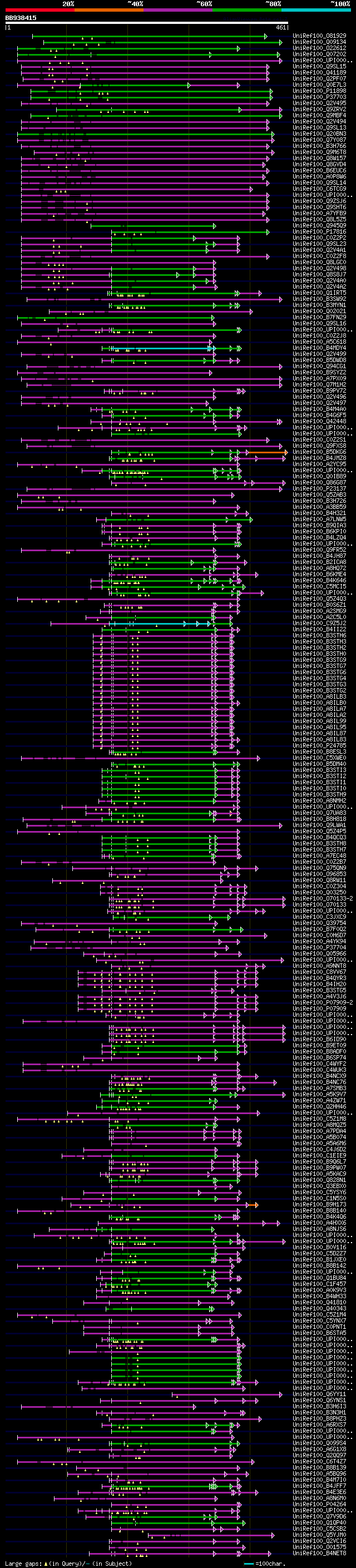Select the UniRef100_C6TC69 label
Viewport: 356px width, 1568px height.
coord(319,189)
